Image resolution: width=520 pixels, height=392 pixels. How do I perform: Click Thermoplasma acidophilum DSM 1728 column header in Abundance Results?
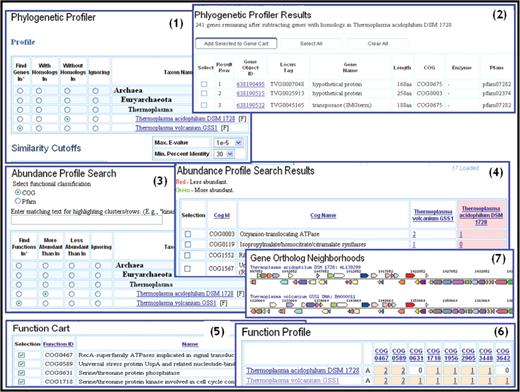[x=481, y=215]
